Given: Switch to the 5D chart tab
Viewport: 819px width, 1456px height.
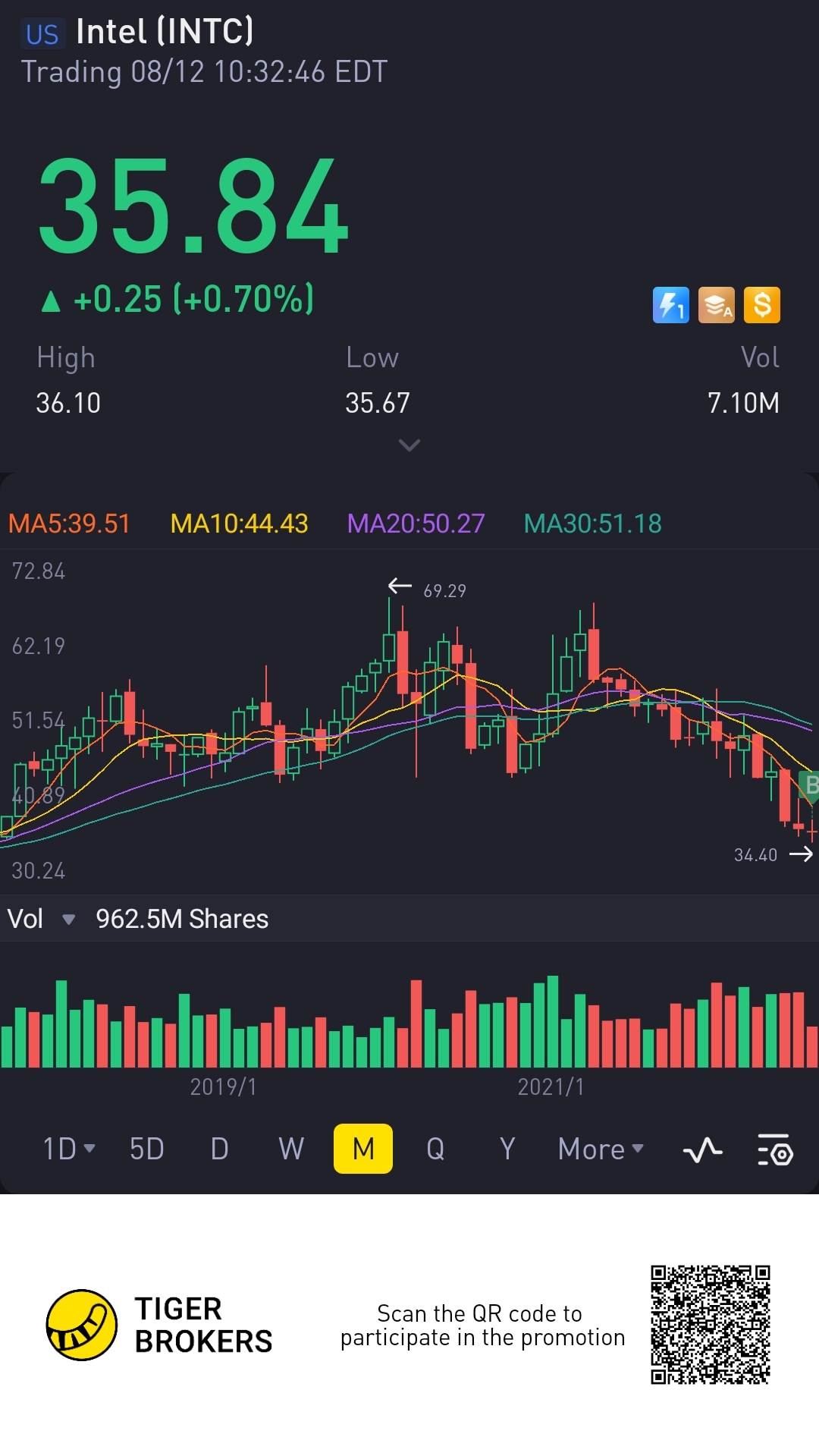Looking at the screenshot, I should point(147,1149).
